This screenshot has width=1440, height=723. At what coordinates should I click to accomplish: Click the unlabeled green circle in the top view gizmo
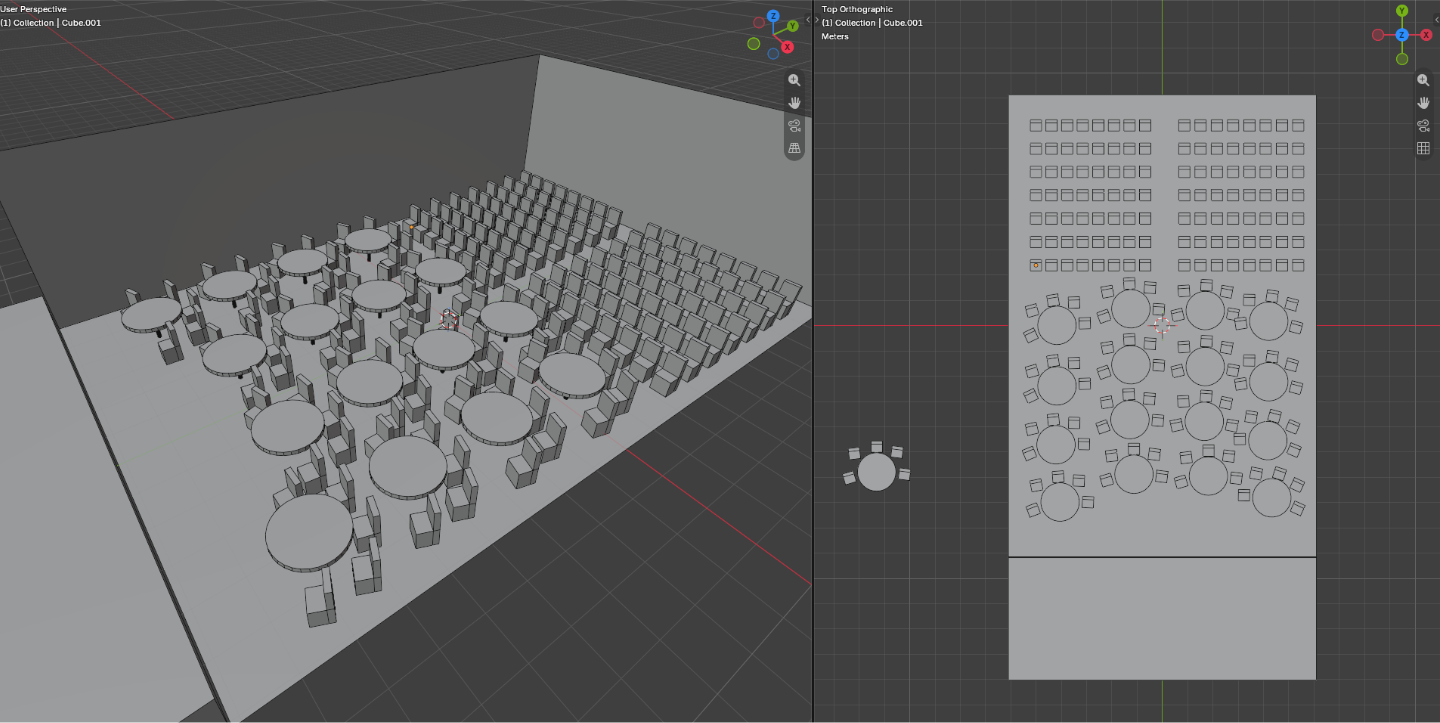pyautogui.click(x=1402, y=59)
